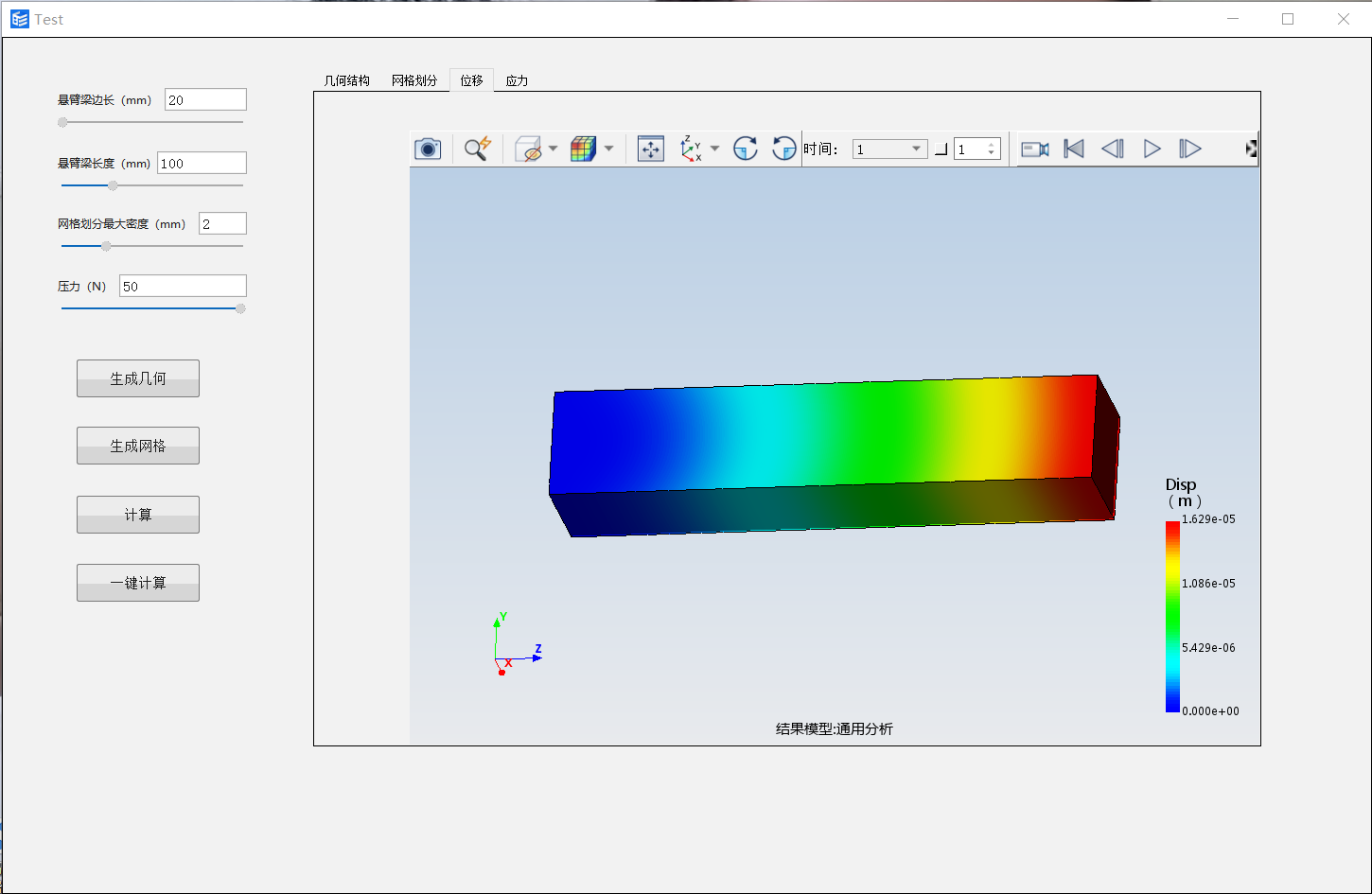Viewport: 1372px width, 894px height.
Task: Click the 1.629e-05 legend maximum value
Action: 1208,519
